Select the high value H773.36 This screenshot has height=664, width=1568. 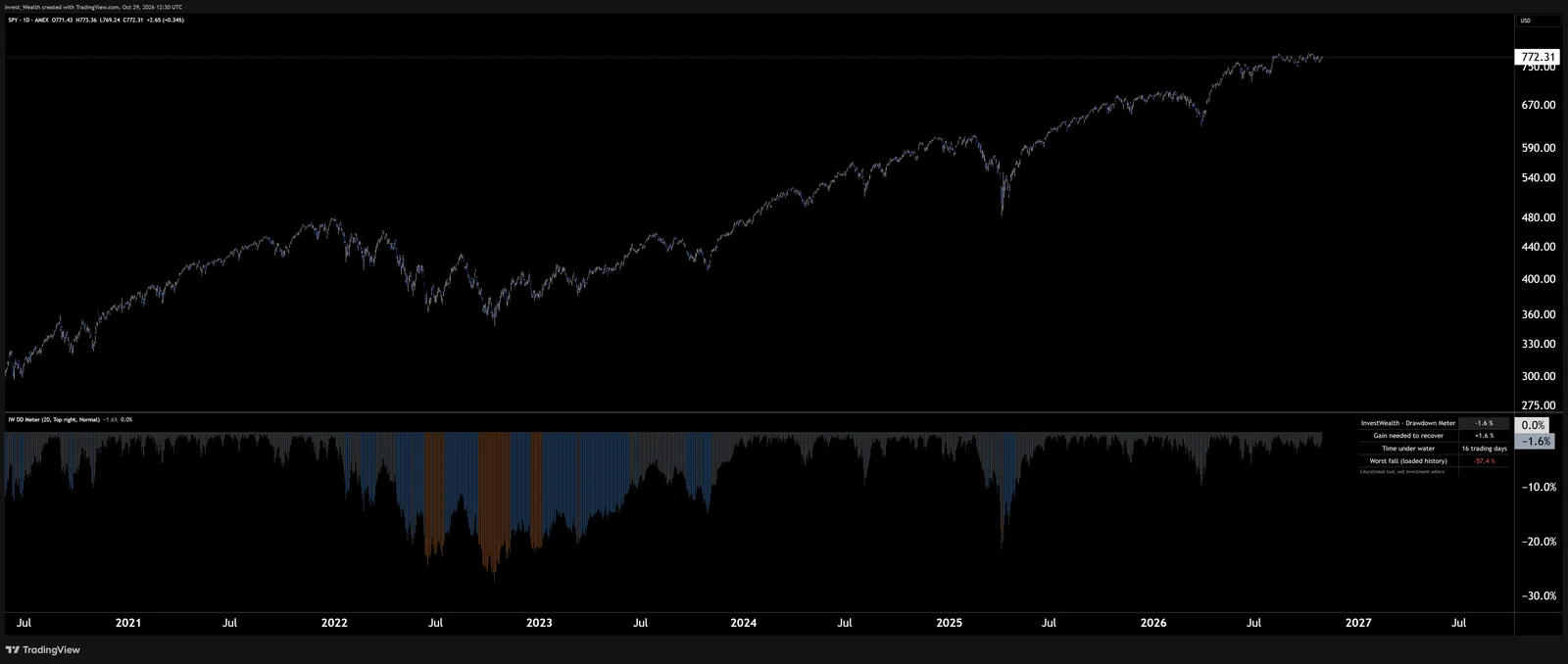pos(86,20)
